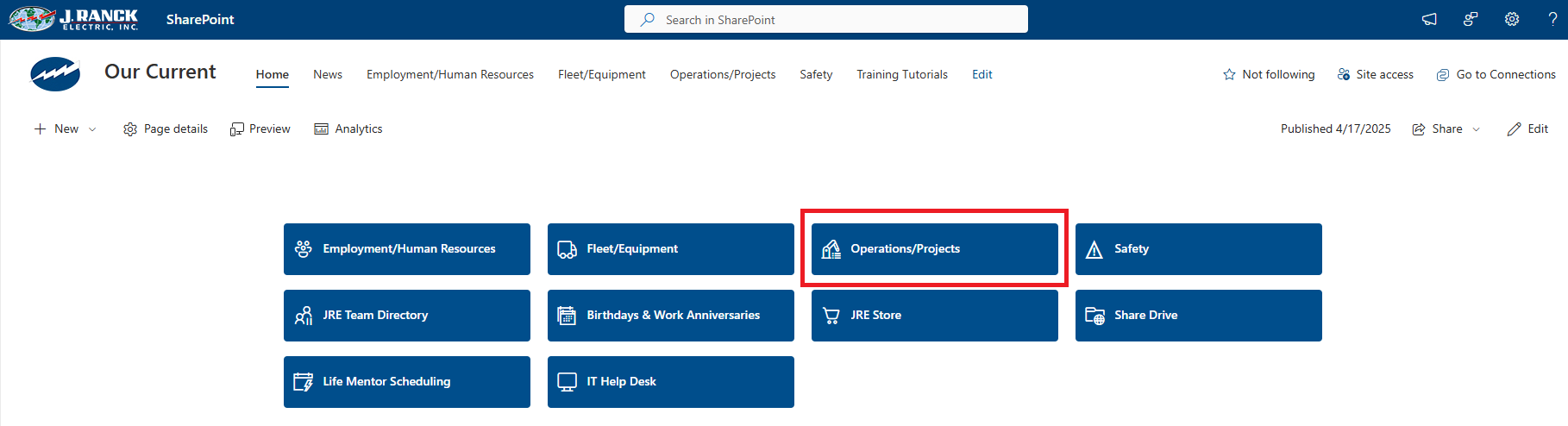Screen dimensions: 1568x426
Task: Click the megaphone icon in the header
Action: click(x=1429, y=19)
